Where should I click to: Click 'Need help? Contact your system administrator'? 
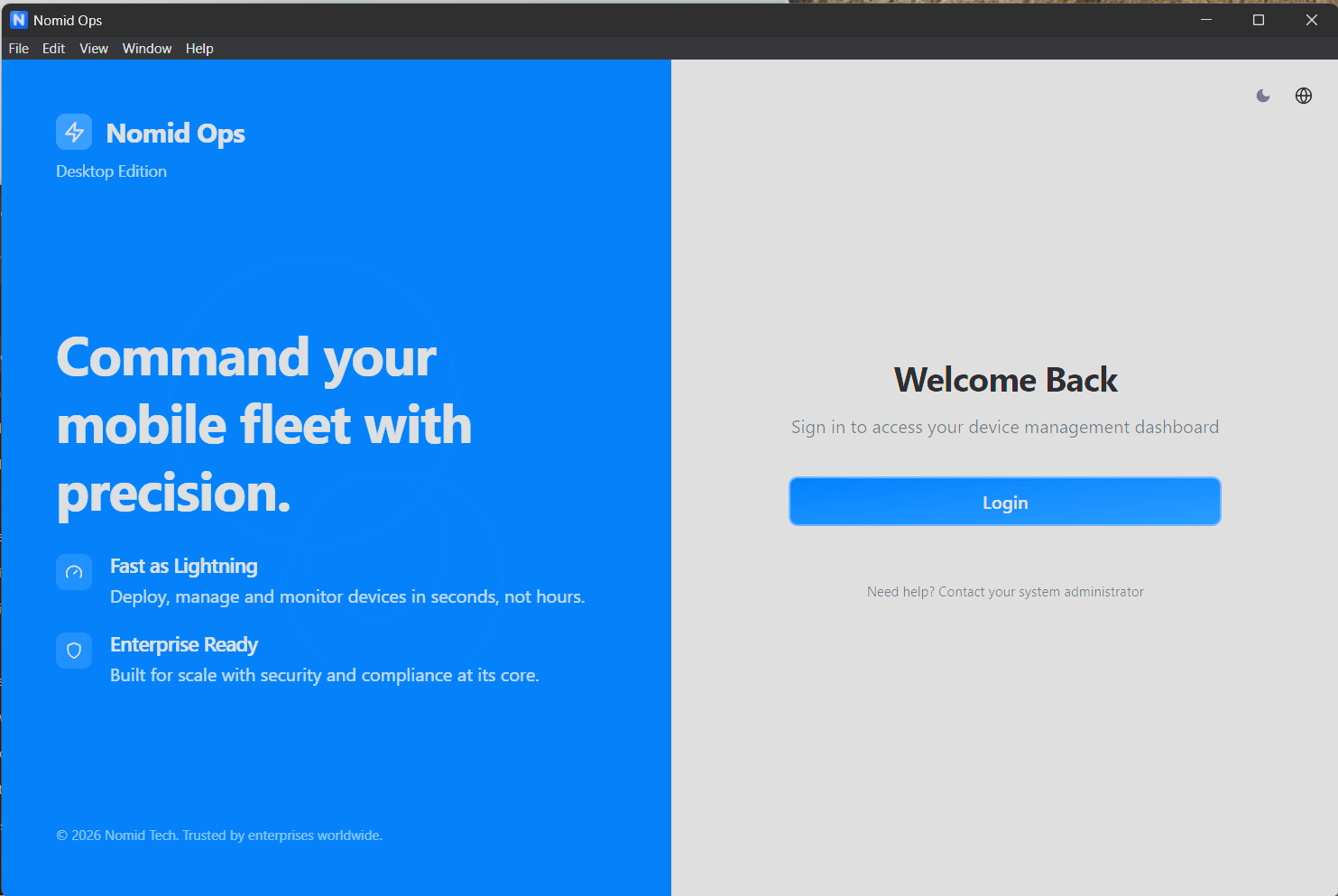pos(1005,592)
